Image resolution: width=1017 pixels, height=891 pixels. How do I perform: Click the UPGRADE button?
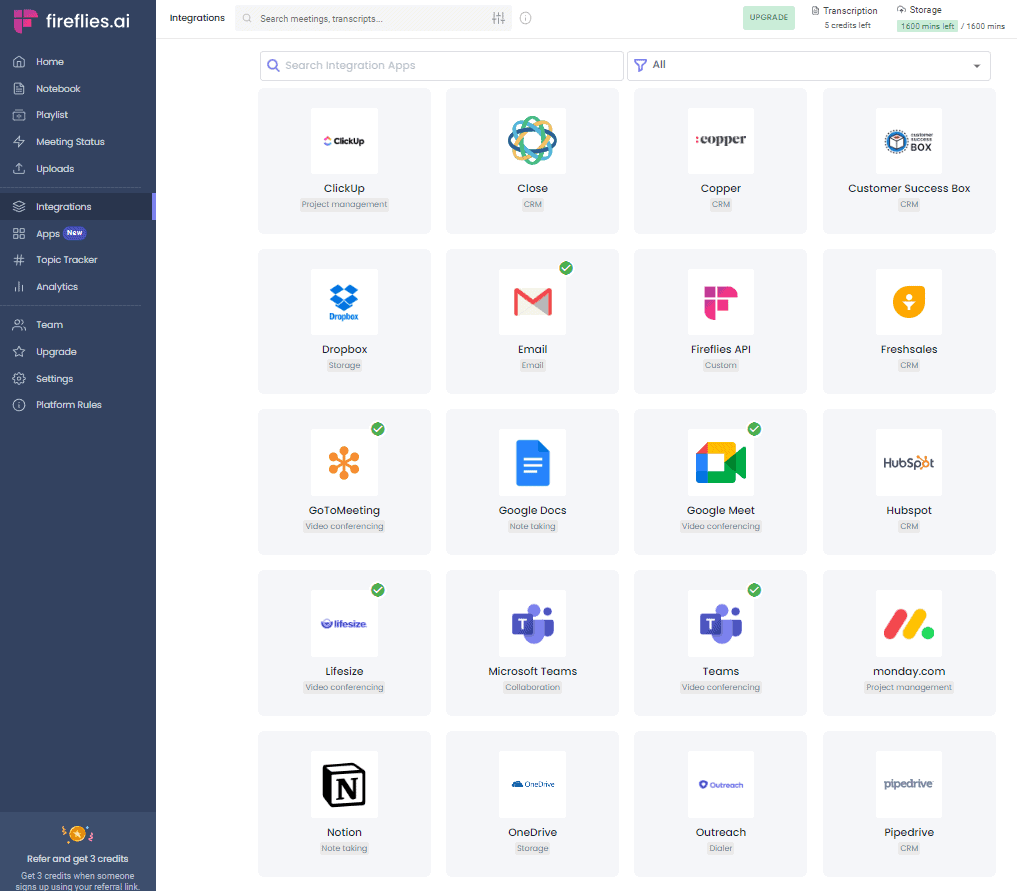pos(768,17)
